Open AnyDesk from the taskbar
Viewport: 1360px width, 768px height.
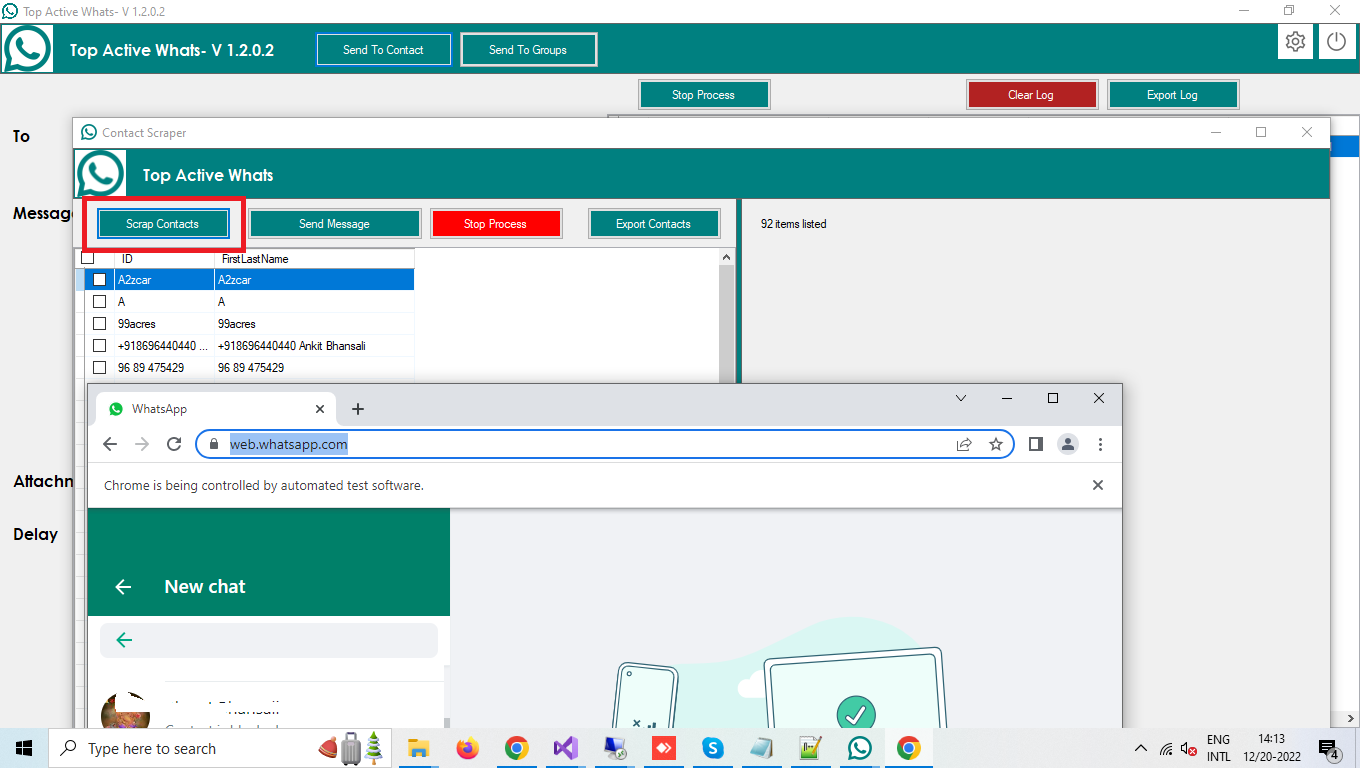click(663, 748)
